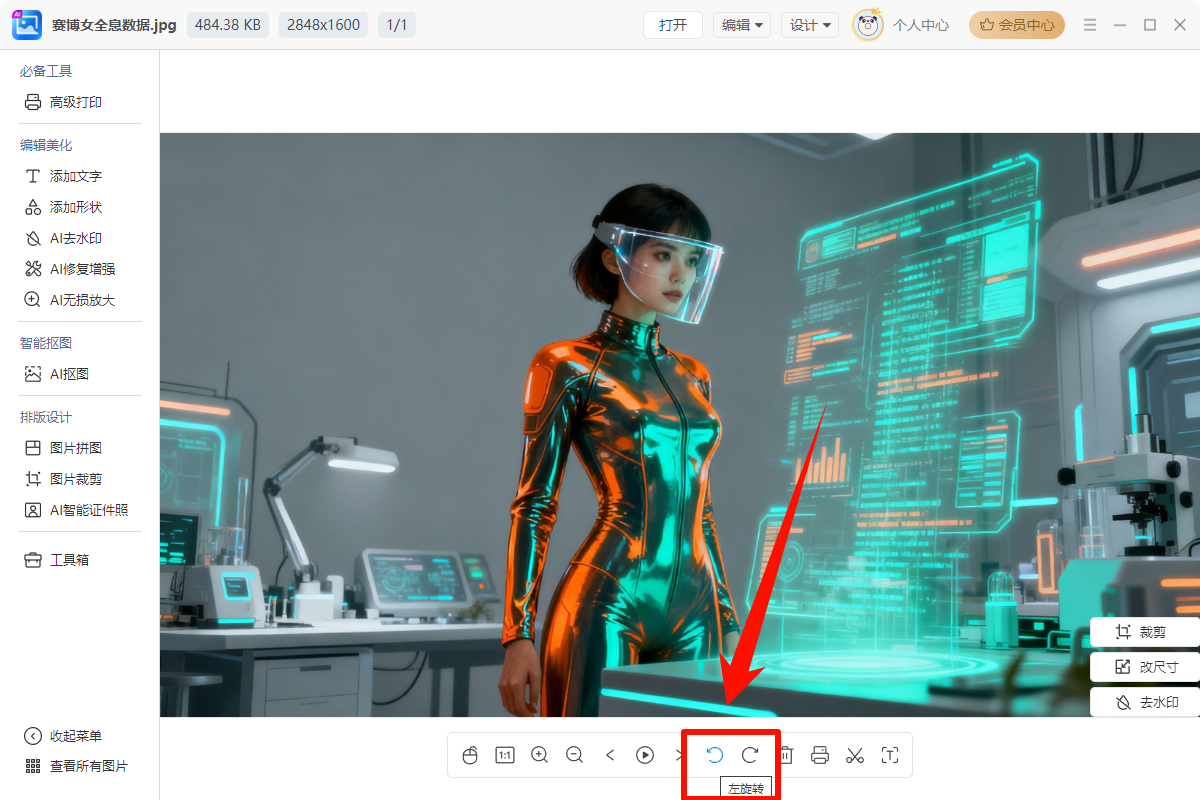Image resolution: width=1200 pixels, height=800 pixels.
Task: Open the hamburger main menu
Action: 1090,25
